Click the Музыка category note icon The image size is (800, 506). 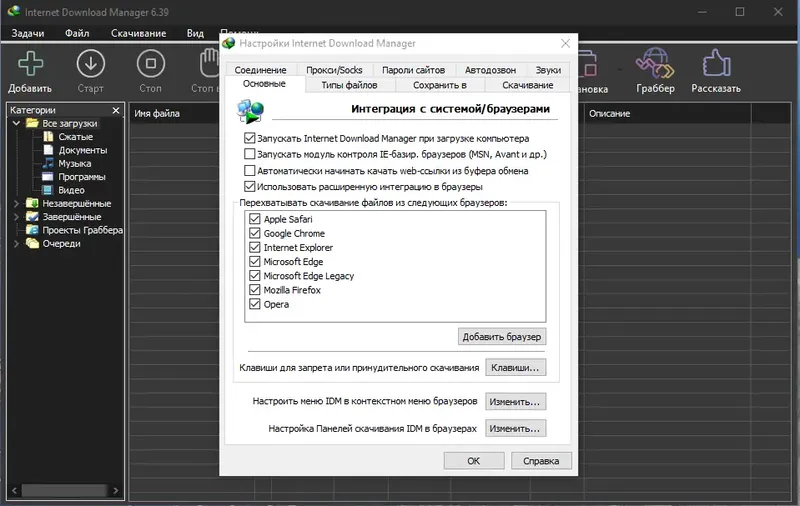click(x=48, y=163)
